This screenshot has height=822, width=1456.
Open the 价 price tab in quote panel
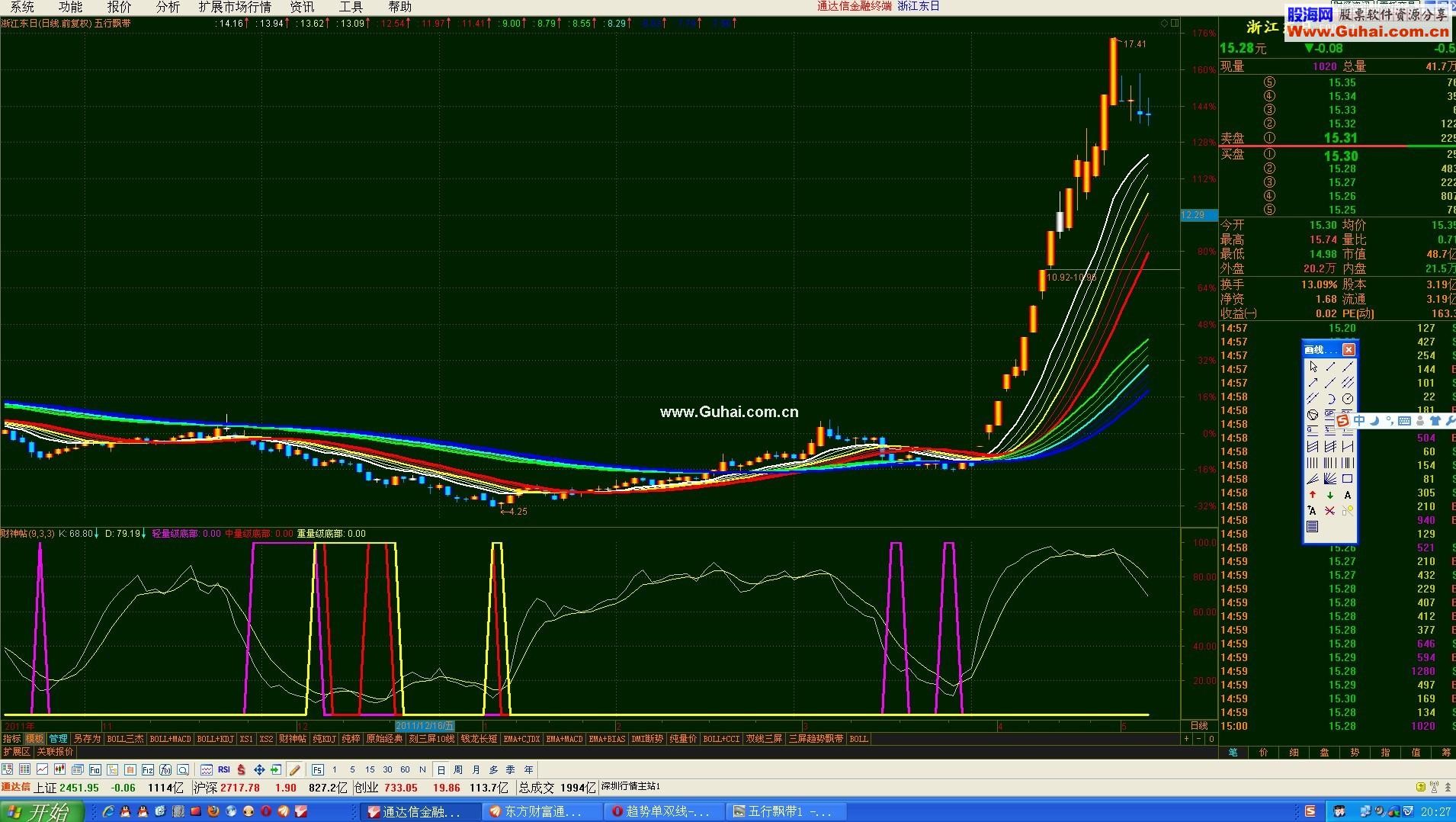point(1263,752)
